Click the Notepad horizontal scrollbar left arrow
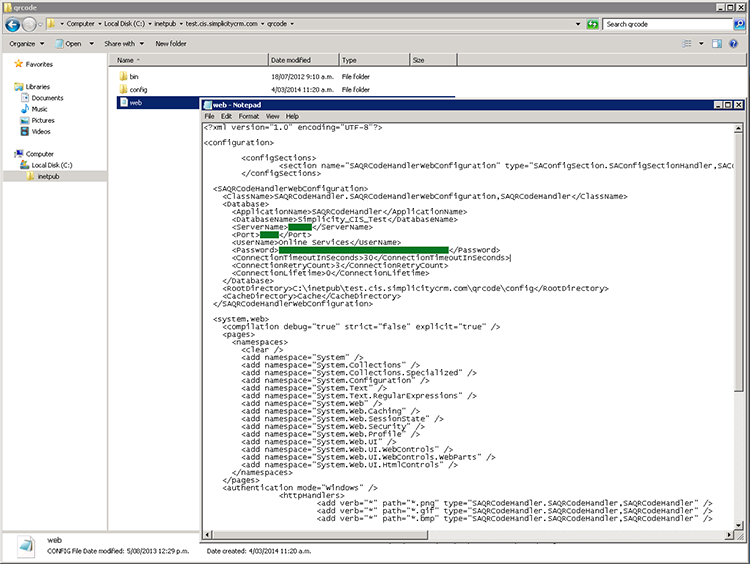Screen dimensions: 750x564 click(208, 535)
